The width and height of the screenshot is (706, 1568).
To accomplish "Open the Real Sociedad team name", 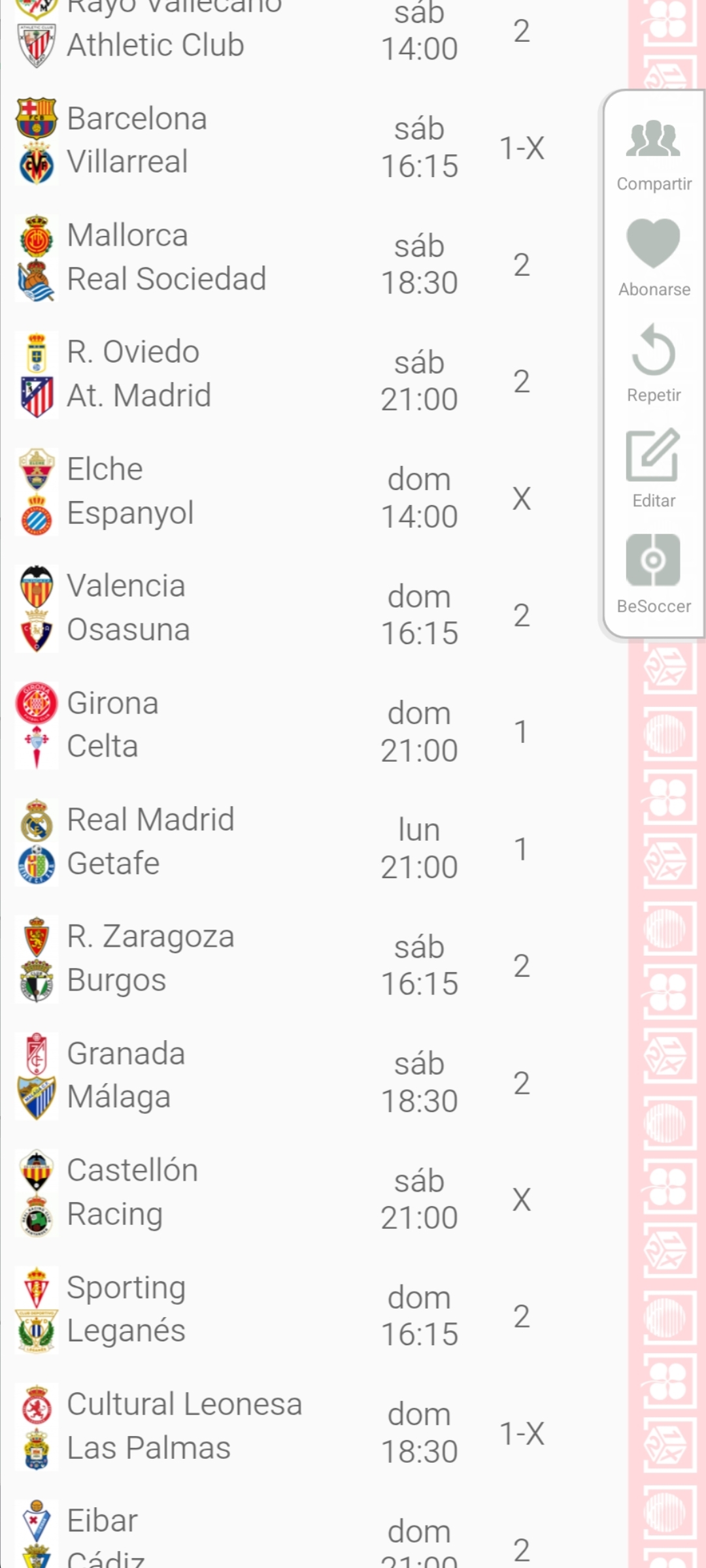I will (x=167, y=279).
